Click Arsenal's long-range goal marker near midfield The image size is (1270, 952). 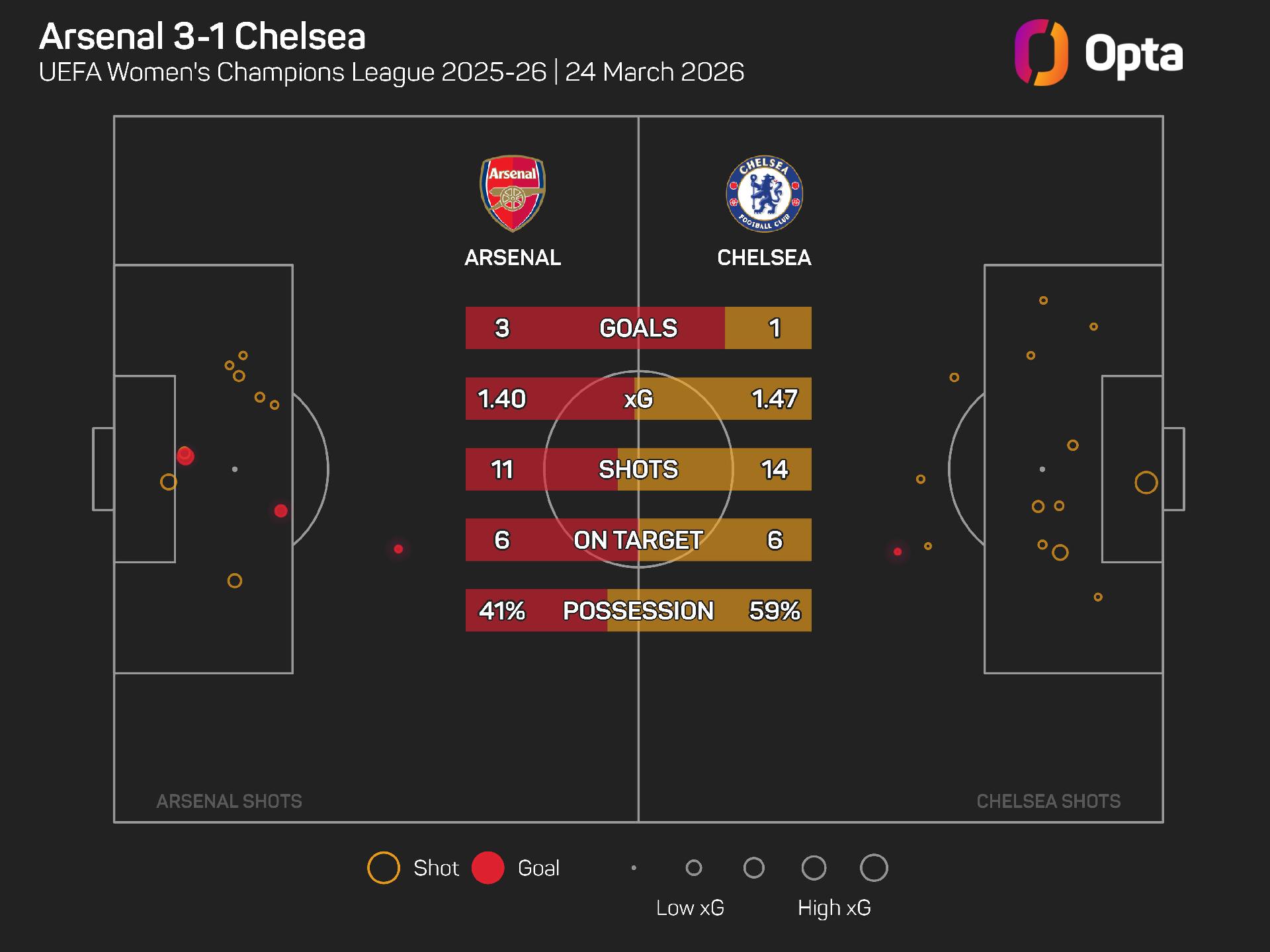(398, 549)
